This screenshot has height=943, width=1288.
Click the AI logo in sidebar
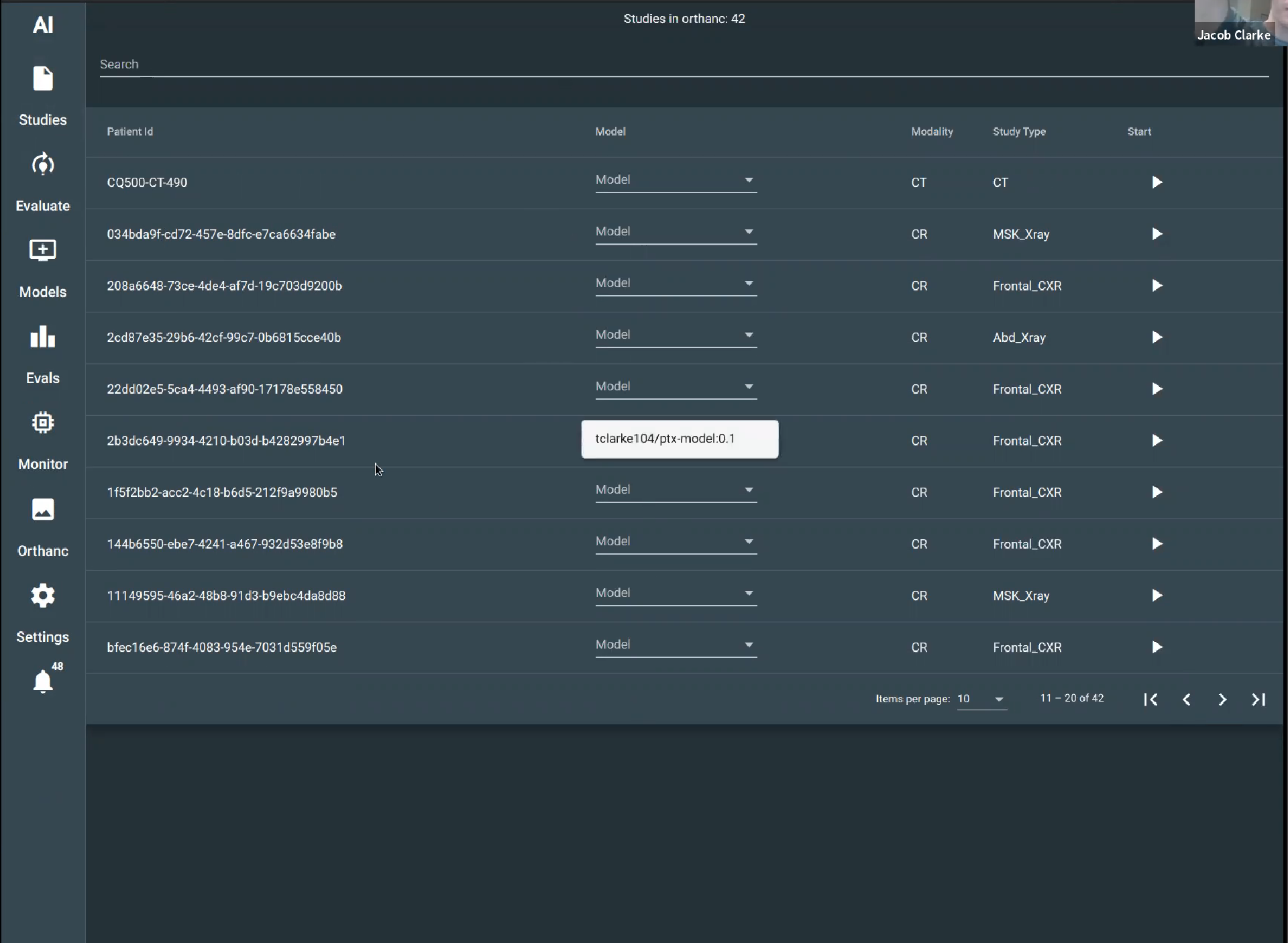coord(43,25)
